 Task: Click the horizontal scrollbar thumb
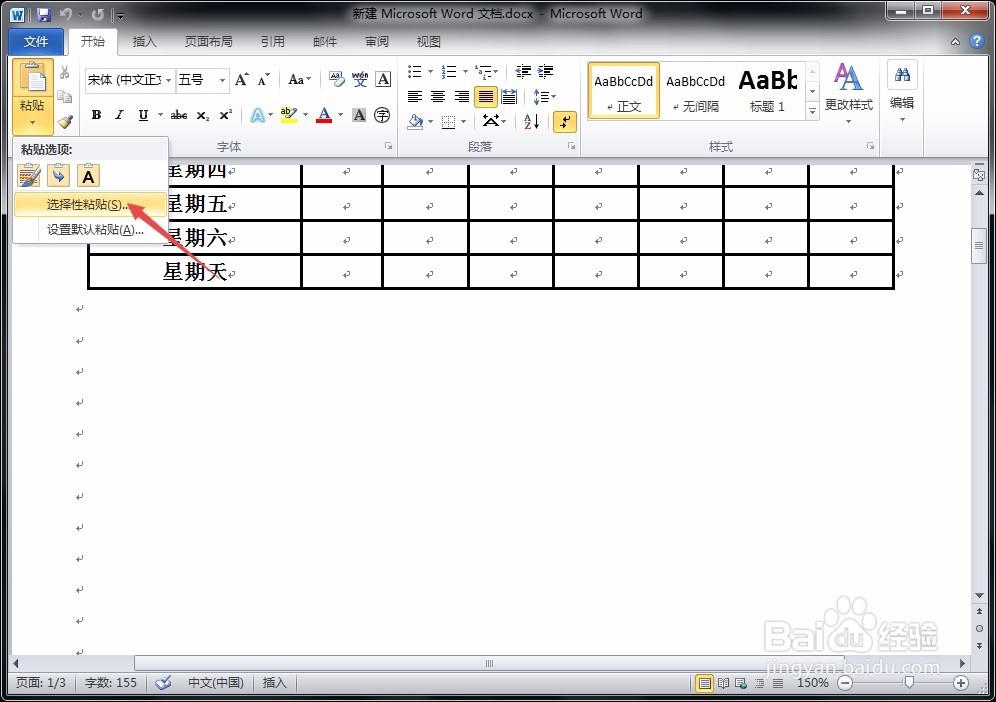pyautogui.click(x=489, y=663)
